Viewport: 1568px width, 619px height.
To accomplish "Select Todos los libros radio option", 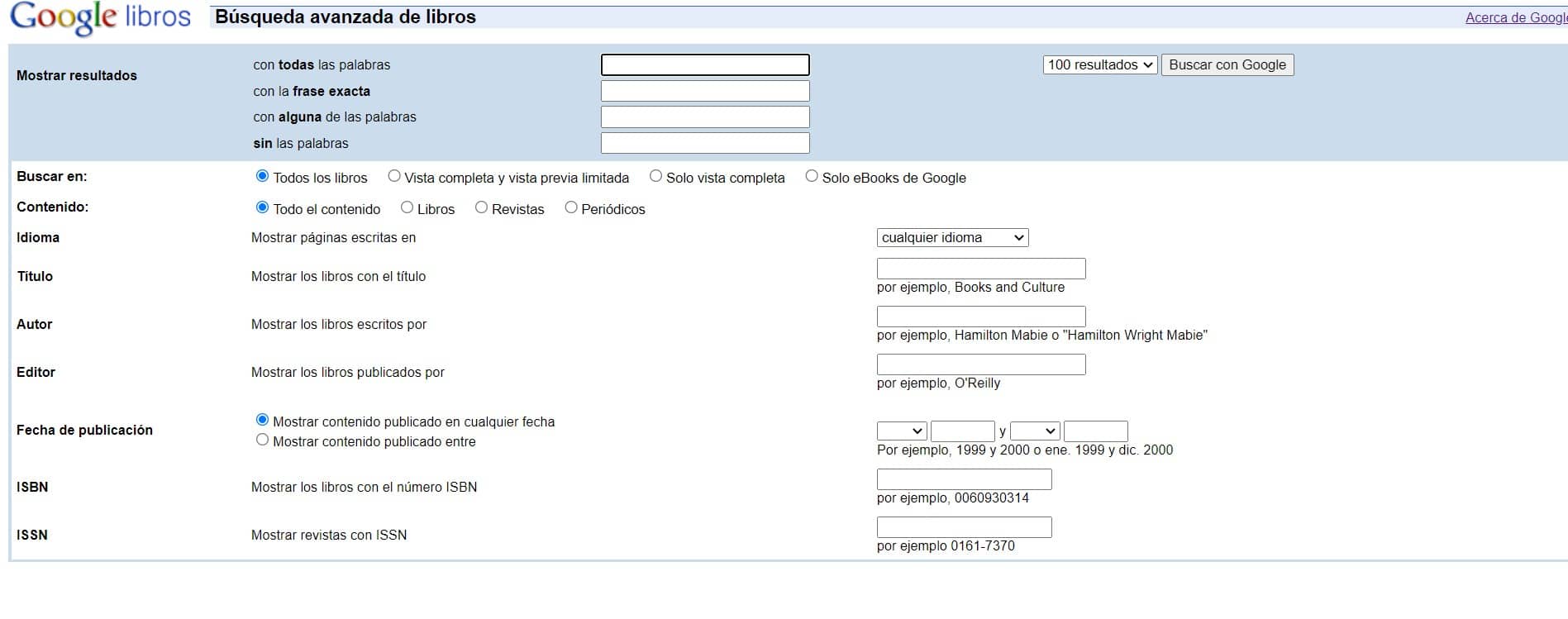I will click(x=263, y=176).
